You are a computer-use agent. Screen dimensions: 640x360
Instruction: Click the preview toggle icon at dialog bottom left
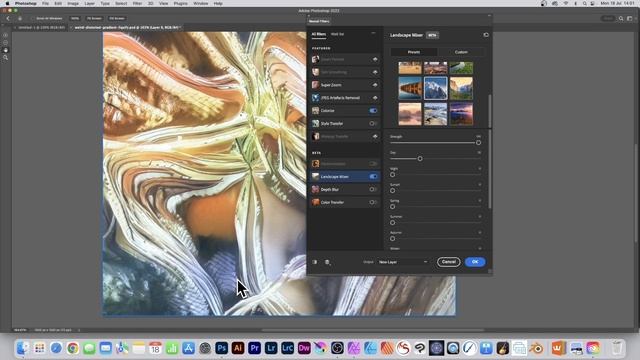tap(315, 262)
